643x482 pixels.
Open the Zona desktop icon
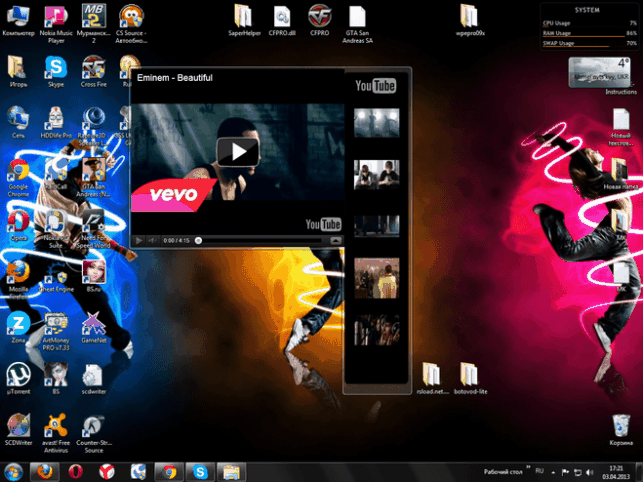[x=18, y=327]
